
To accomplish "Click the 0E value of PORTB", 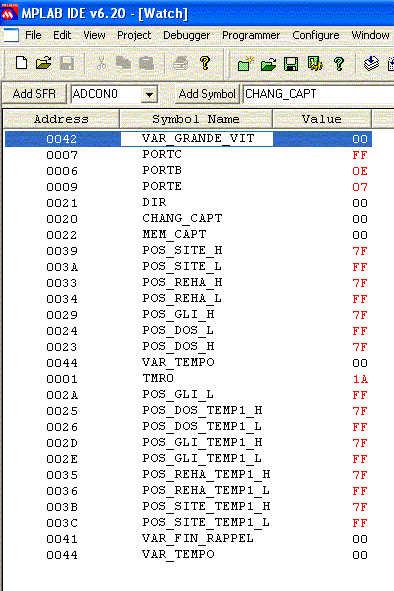I will (x=360, y=171).
